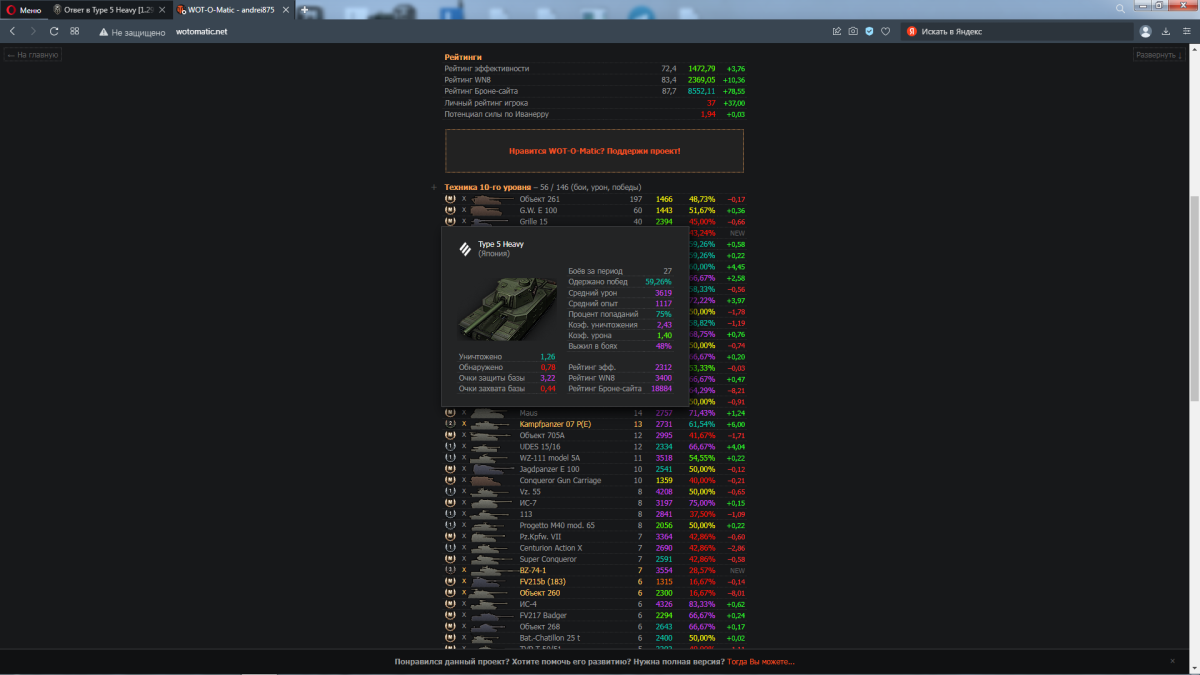Click the X marker in the Объект 260 row
The height and width of the screenshot is (675, 1200).
(464, 593)
